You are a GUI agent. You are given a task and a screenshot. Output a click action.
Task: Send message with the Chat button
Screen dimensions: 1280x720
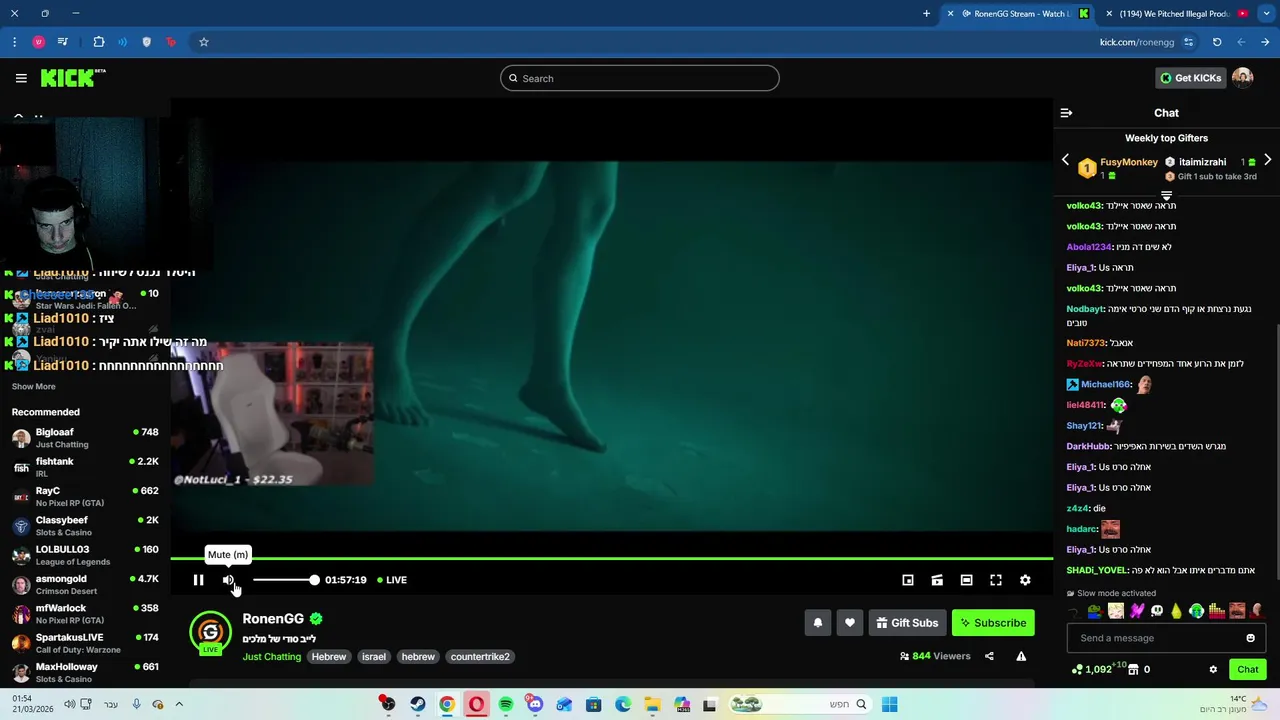(1247, 670)
